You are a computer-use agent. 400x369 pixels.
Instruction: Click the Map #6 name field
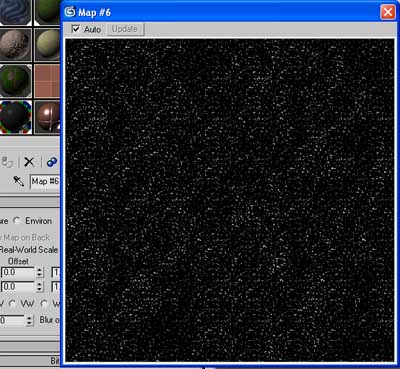point(45,182)
